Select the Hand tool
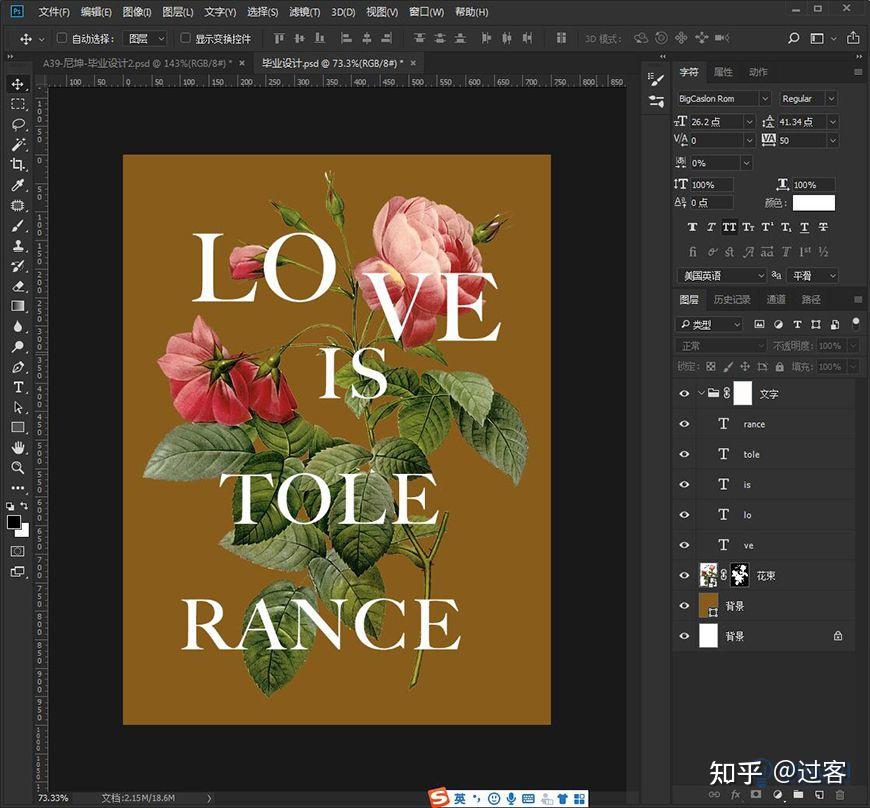870x808 pixels. tap(18, 447)
